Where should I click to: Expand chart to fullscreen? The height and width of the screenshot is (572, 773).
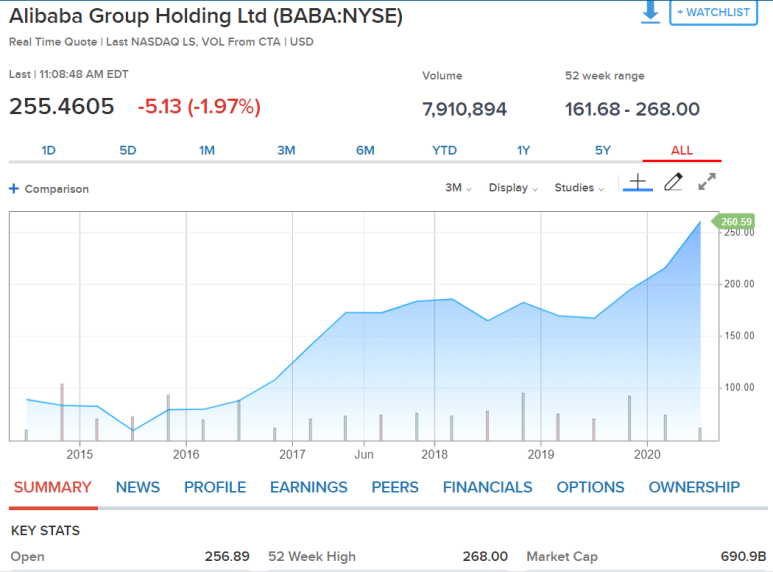(707, 181)
